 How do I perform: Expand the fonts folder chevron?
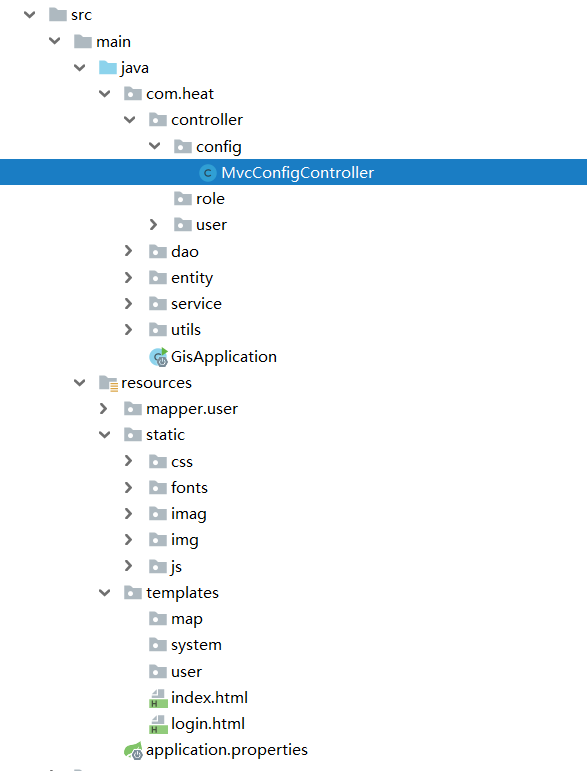coord(128,487)
